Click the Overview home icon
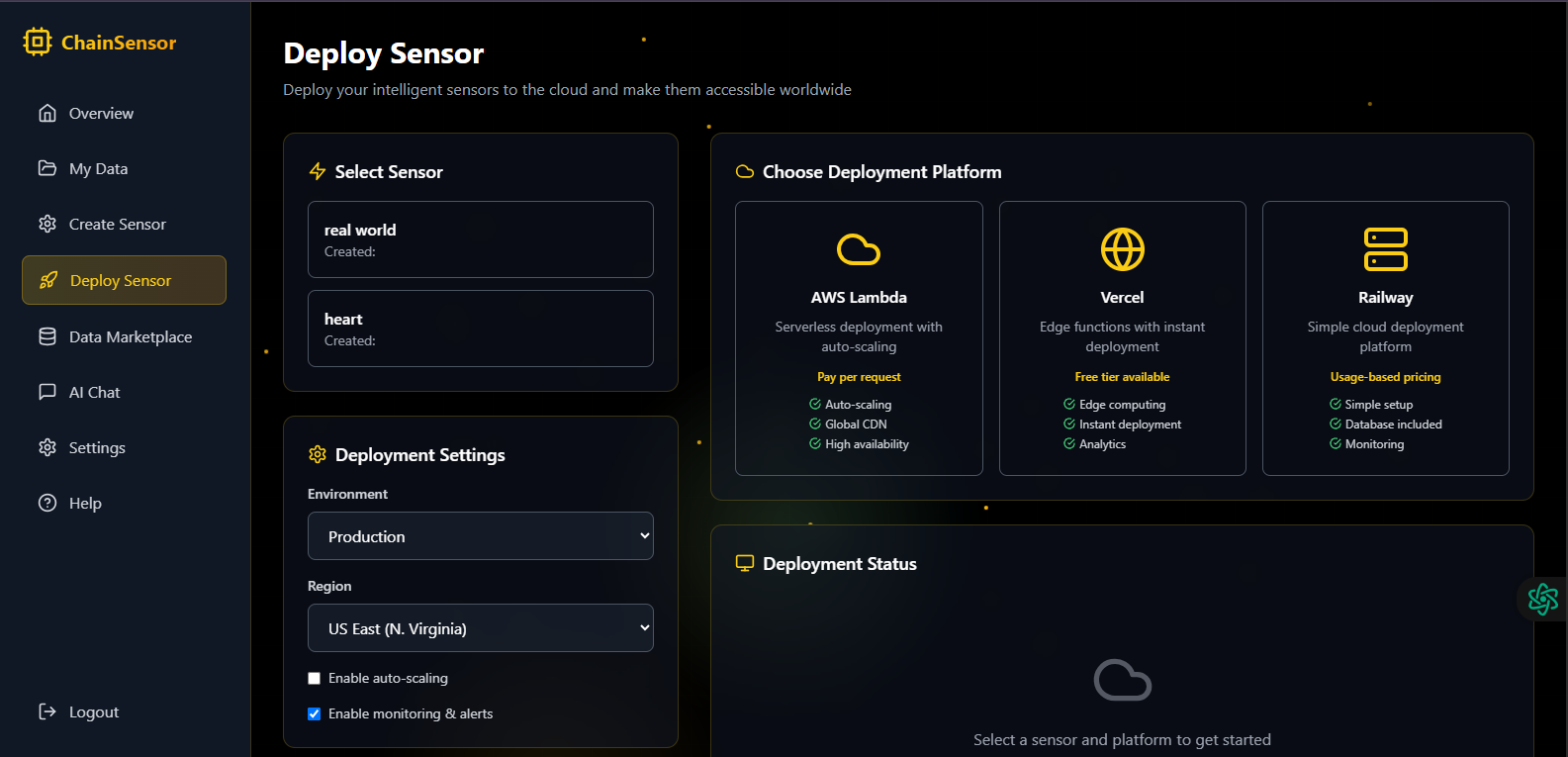 click(47, 113)
